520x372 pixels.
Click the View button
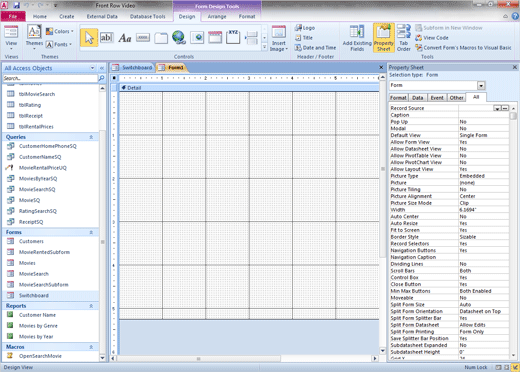click(11, 38)
